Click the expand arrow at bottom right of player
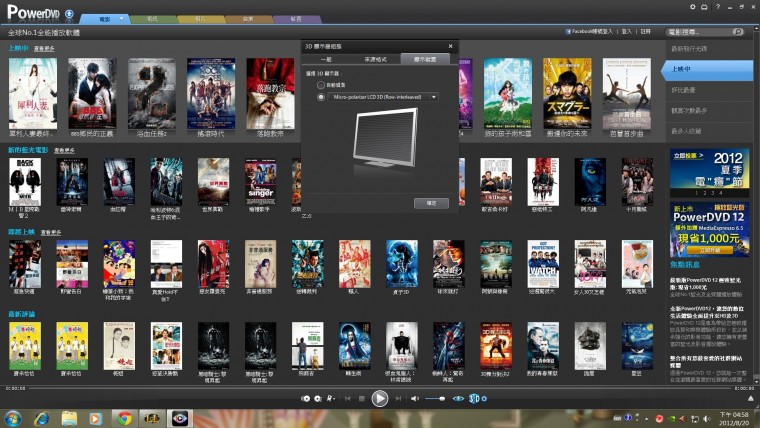This screenshot has width=760, height=428. pos(751,398)
